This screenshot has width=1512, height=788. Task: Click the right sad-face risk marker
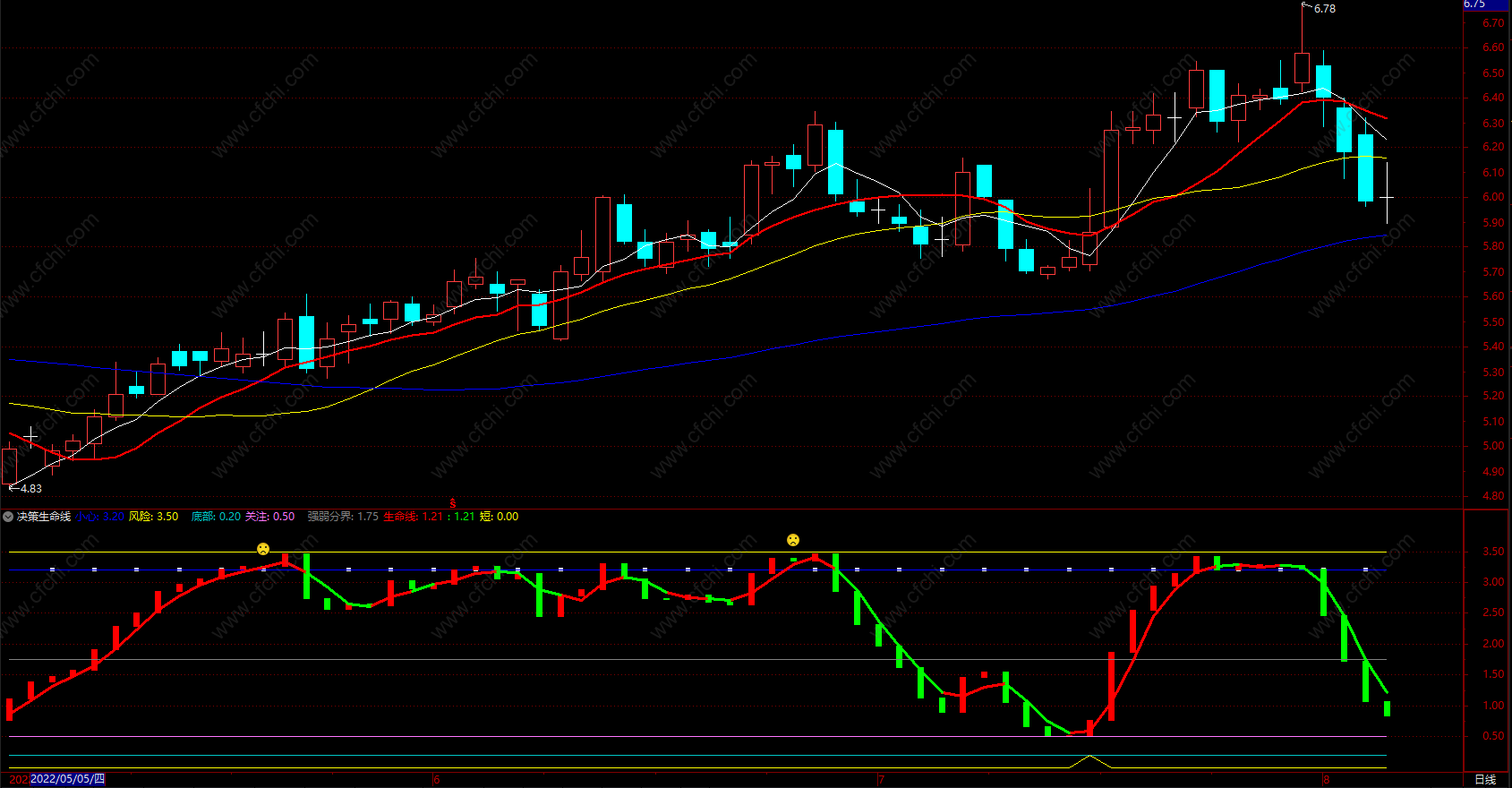click(x=793, y=540)
